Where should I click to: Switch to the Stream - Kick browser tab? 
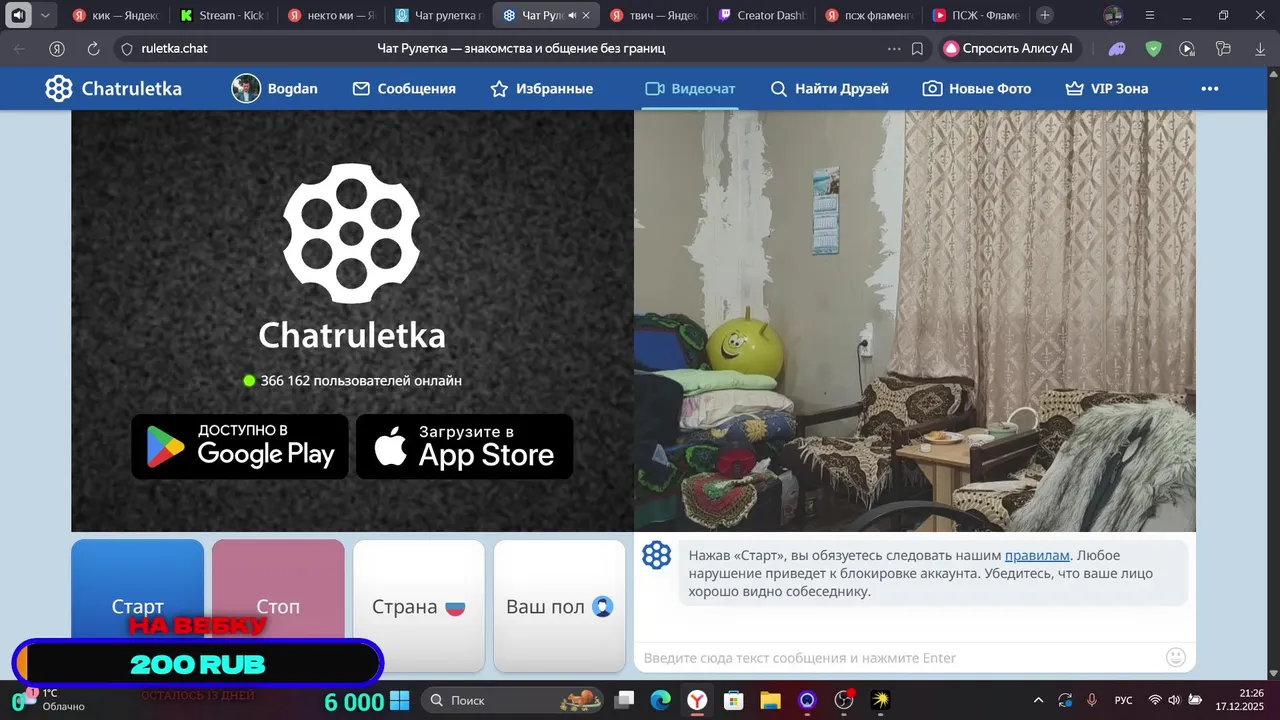tap(225, 15)
